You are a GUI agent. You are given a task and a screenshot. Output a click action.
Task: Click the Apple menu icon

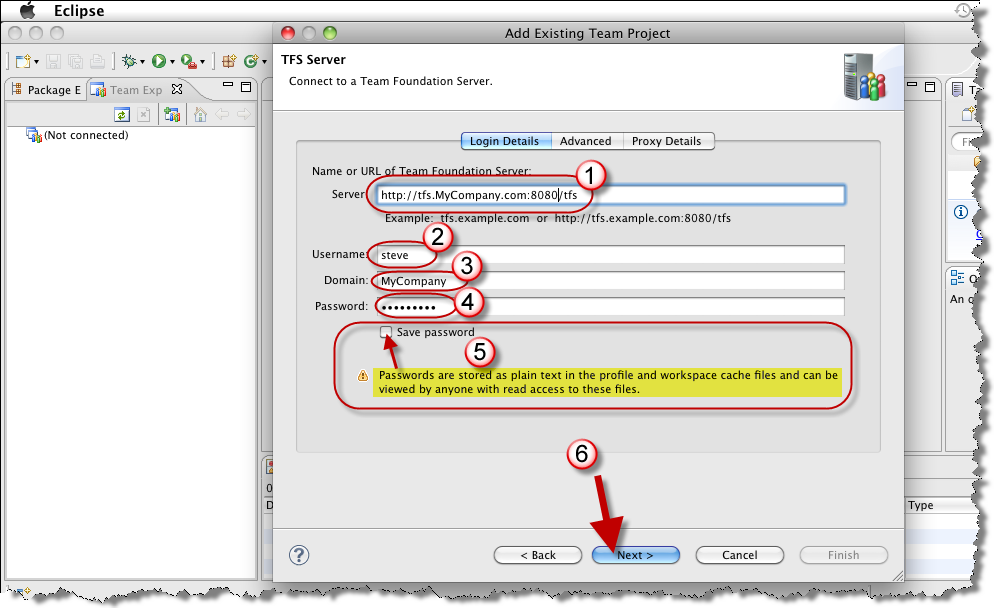[28, 10]
